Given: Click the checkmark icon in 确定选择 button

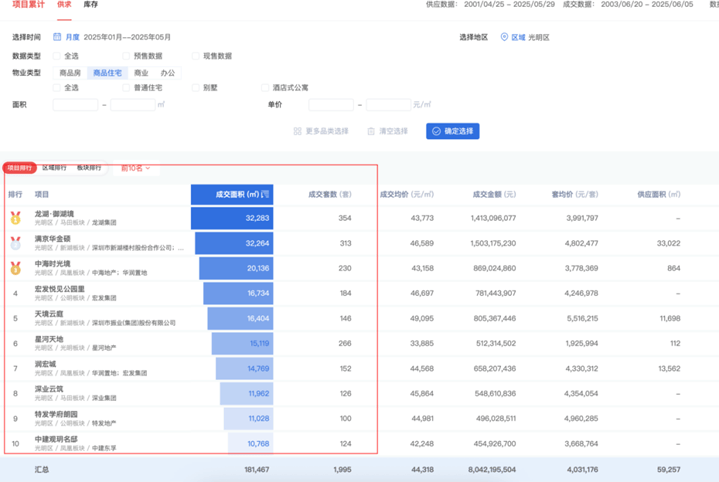Looking at the screenshot, I should click(x=435, y=131).
